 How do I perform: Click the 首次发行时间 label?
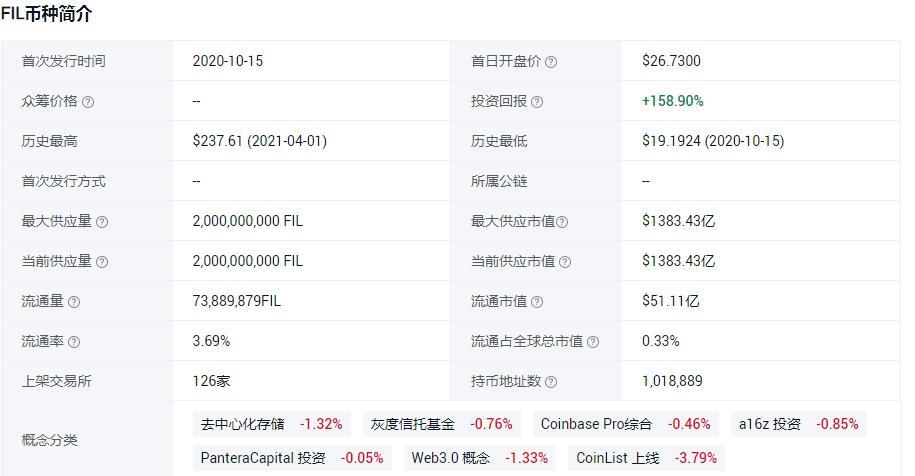[64, 61]
